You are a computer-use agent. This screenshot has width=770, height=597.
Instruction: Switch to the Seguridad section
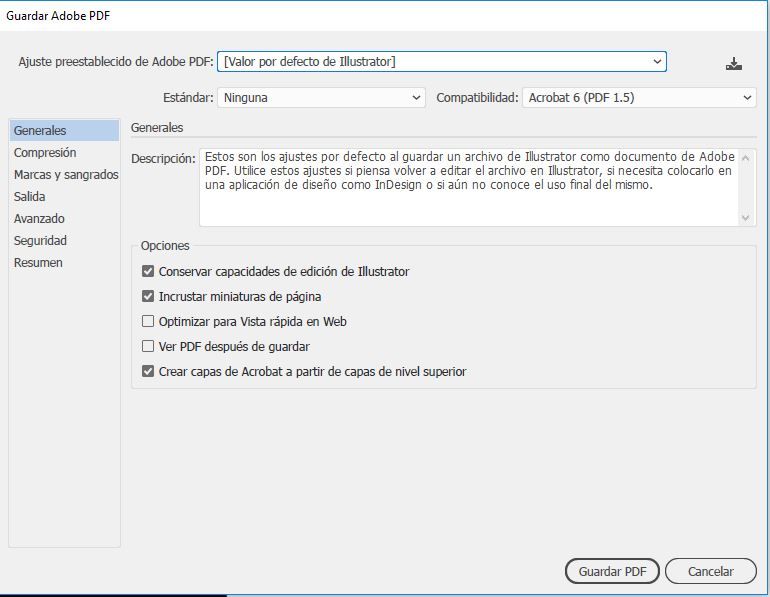[x=64, y=241]
